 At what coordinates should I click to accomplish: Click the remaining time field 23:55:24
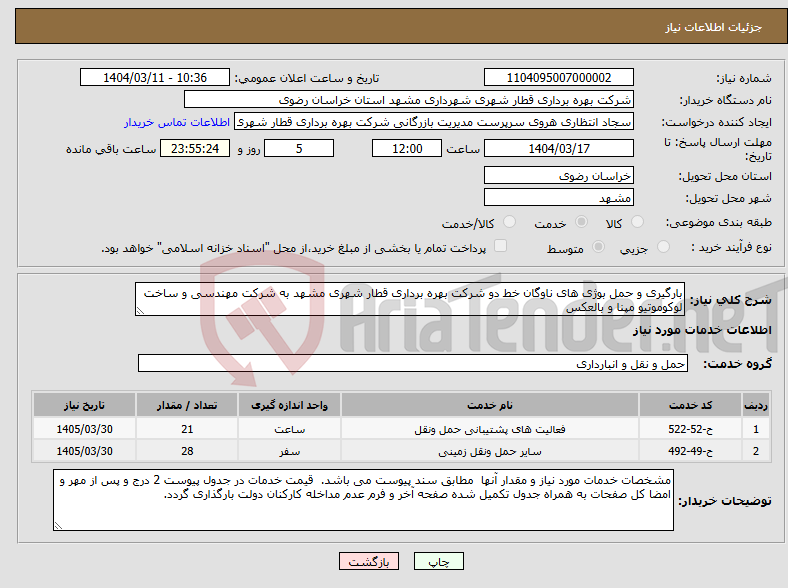point(195,148)
